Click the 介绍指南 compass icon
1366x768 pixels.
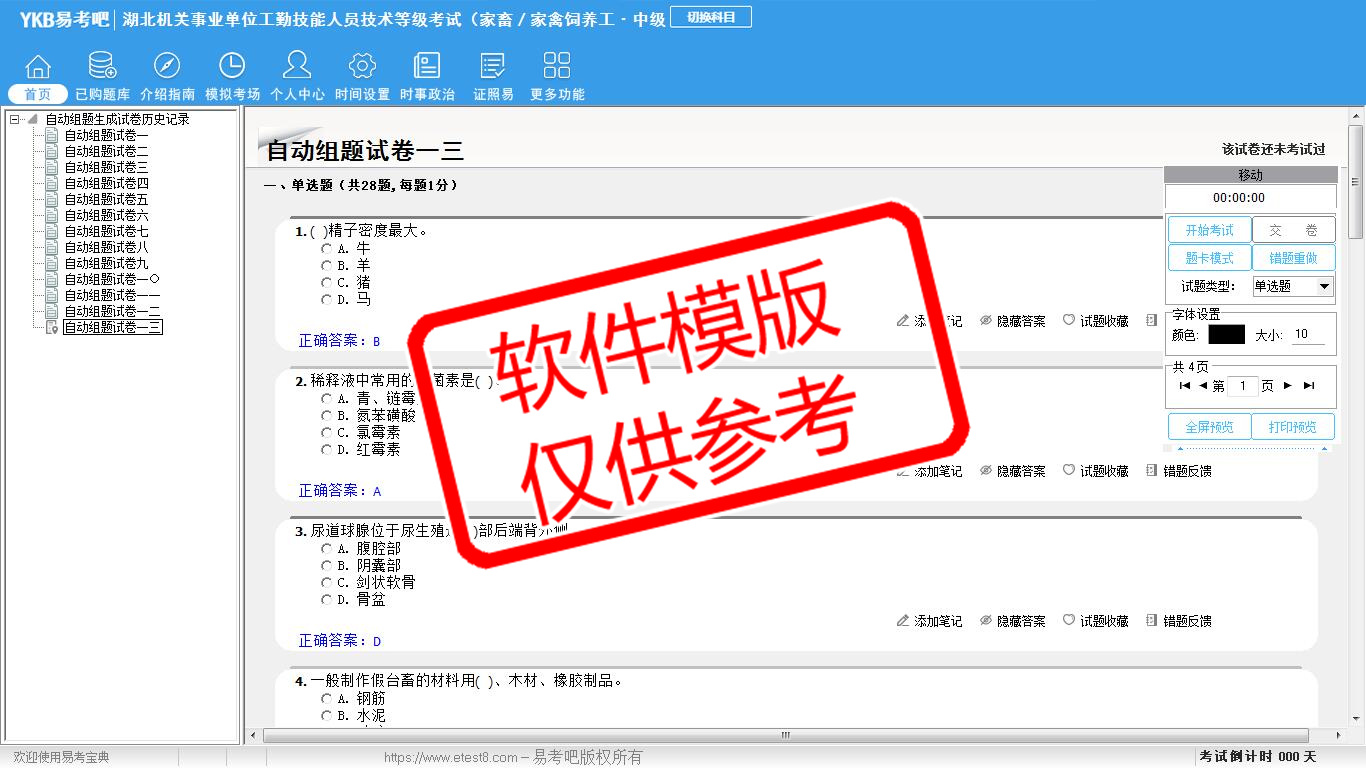click(167, 67)
